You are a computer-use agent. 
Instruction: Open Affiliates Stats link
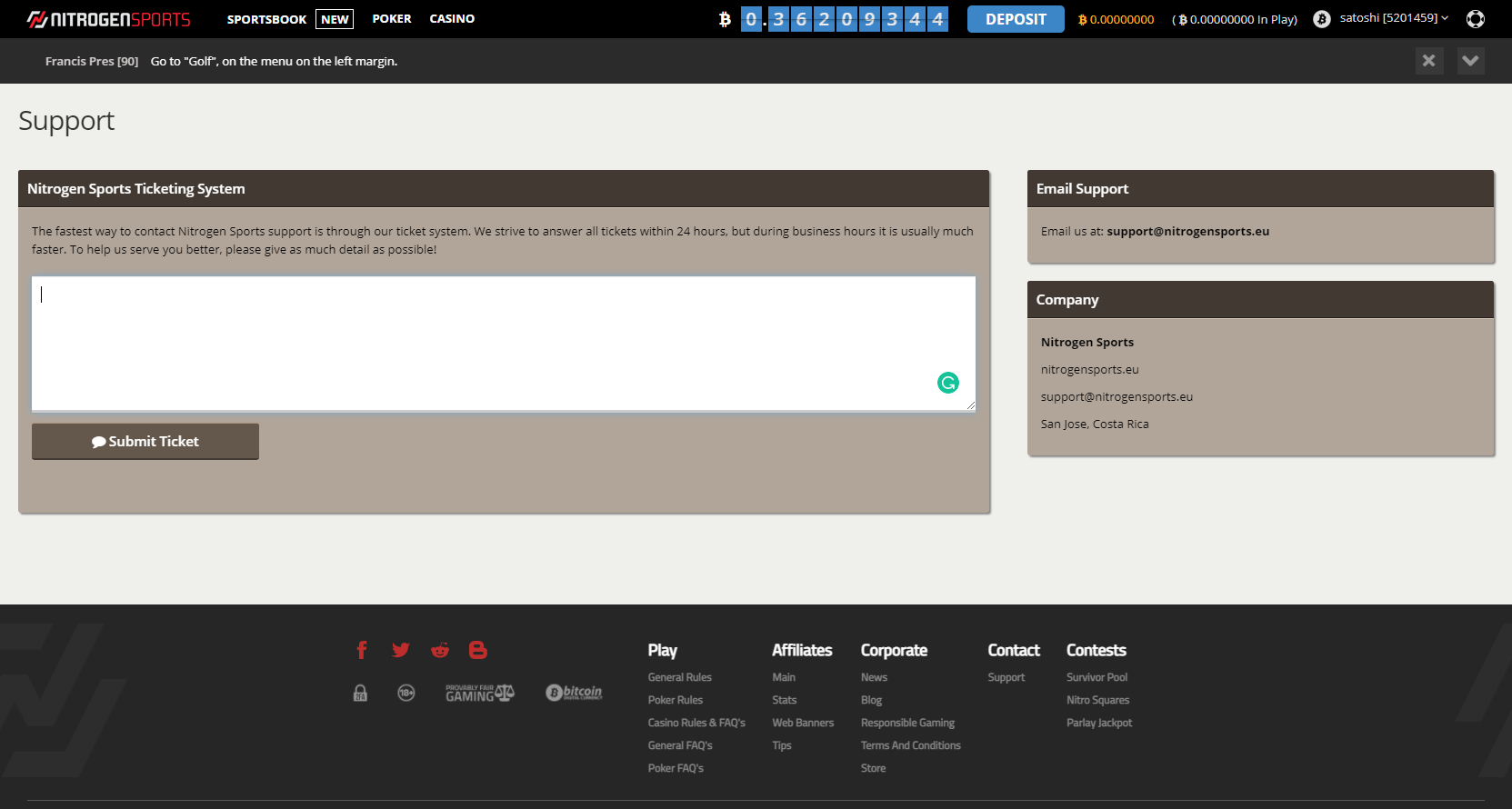pos(784,700)
